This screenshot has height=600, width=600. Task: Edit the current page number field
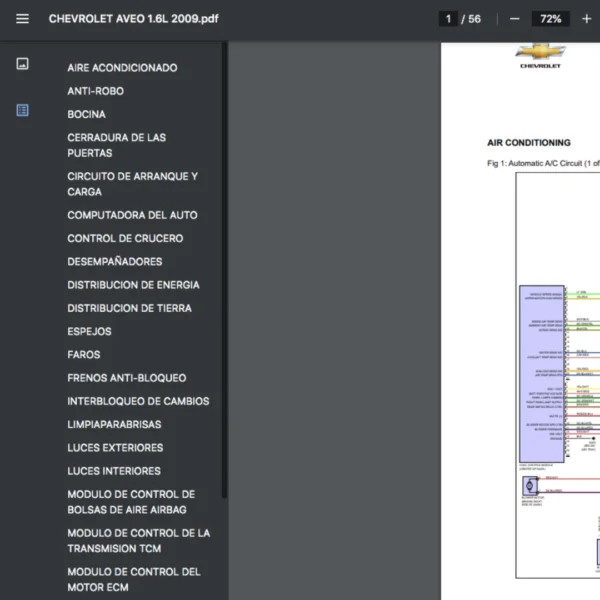point(448,19)
